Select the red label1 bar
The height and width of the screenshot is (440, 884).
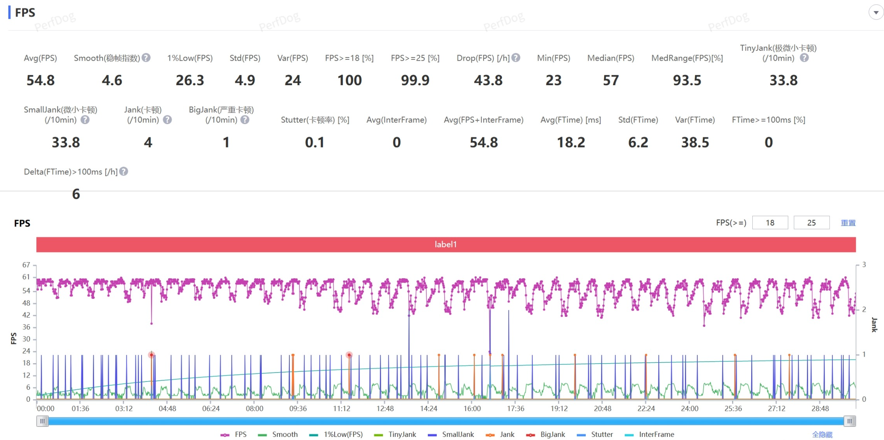coord(446,245)
